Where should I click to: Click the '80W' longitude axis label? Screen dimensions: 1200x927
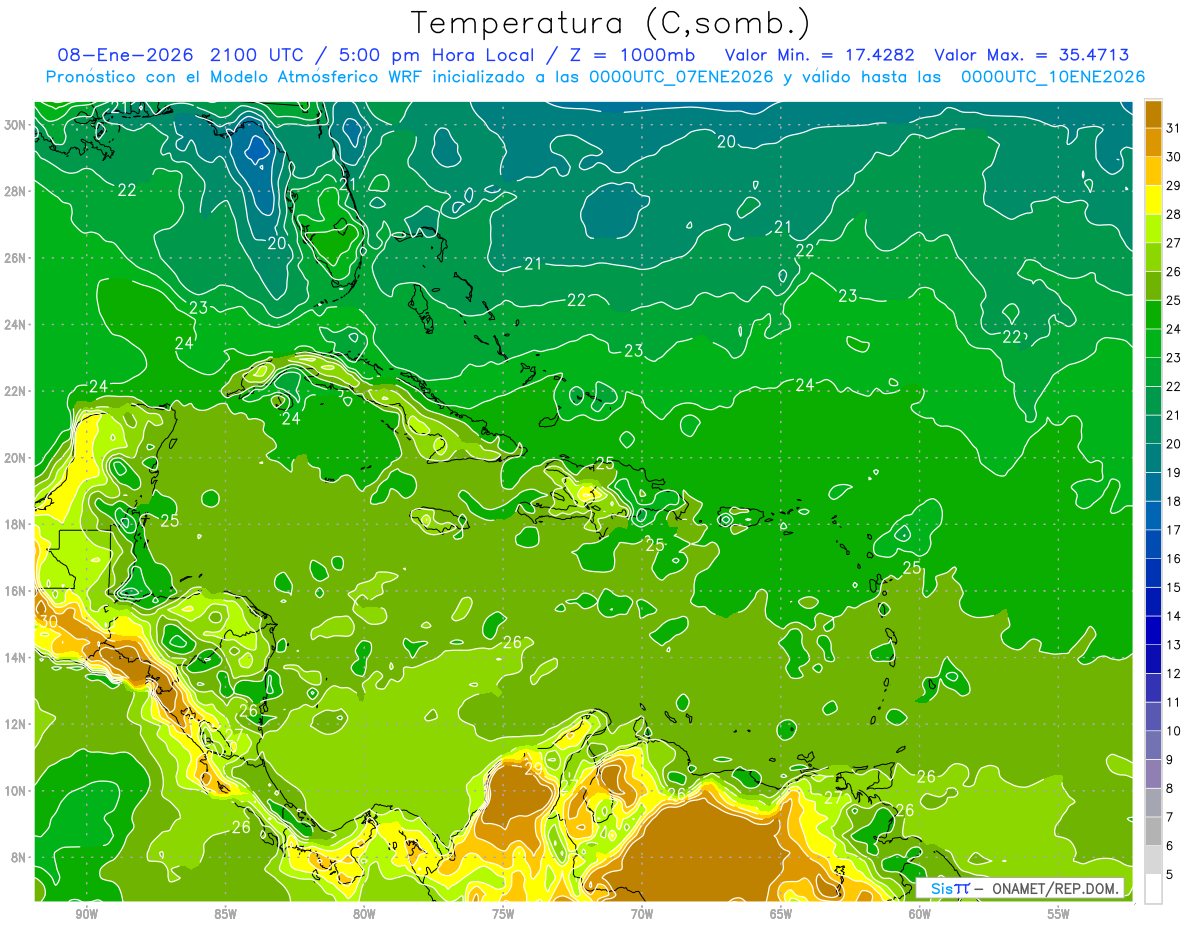[364, 914]
